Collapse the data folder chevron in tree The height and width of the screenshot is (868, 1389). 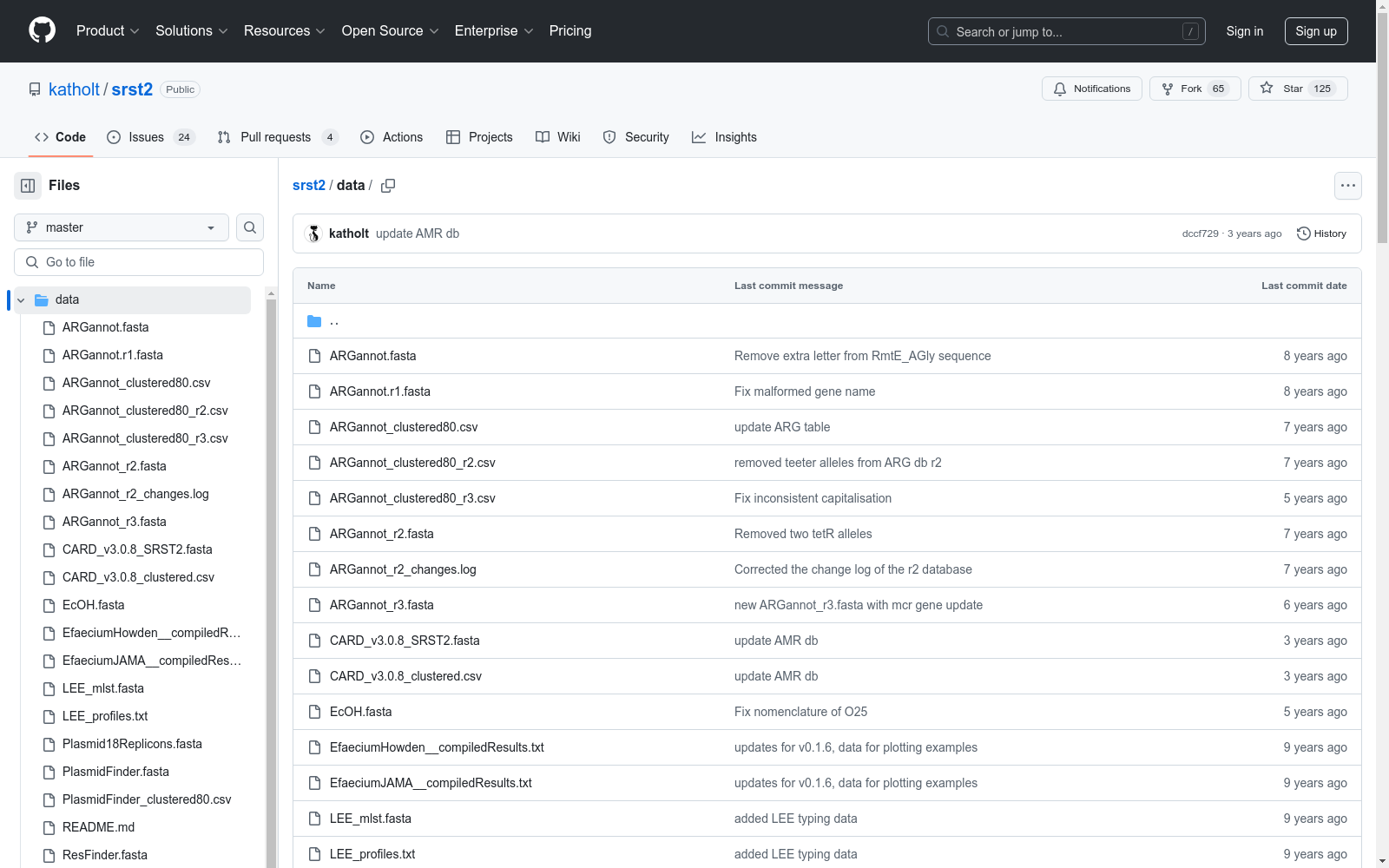(21, 300)
